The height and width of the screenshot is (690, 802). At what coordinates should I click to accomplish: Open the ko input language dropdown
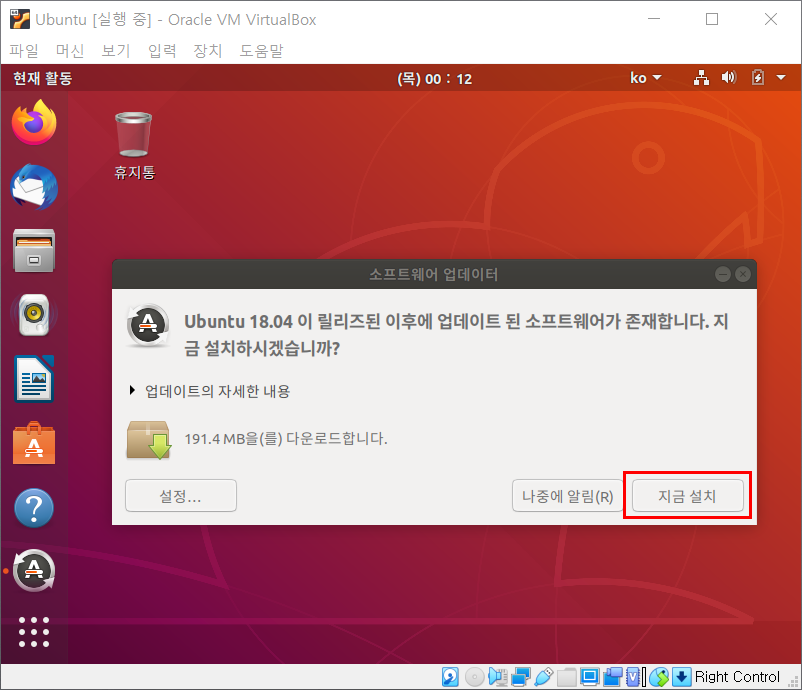645,78
